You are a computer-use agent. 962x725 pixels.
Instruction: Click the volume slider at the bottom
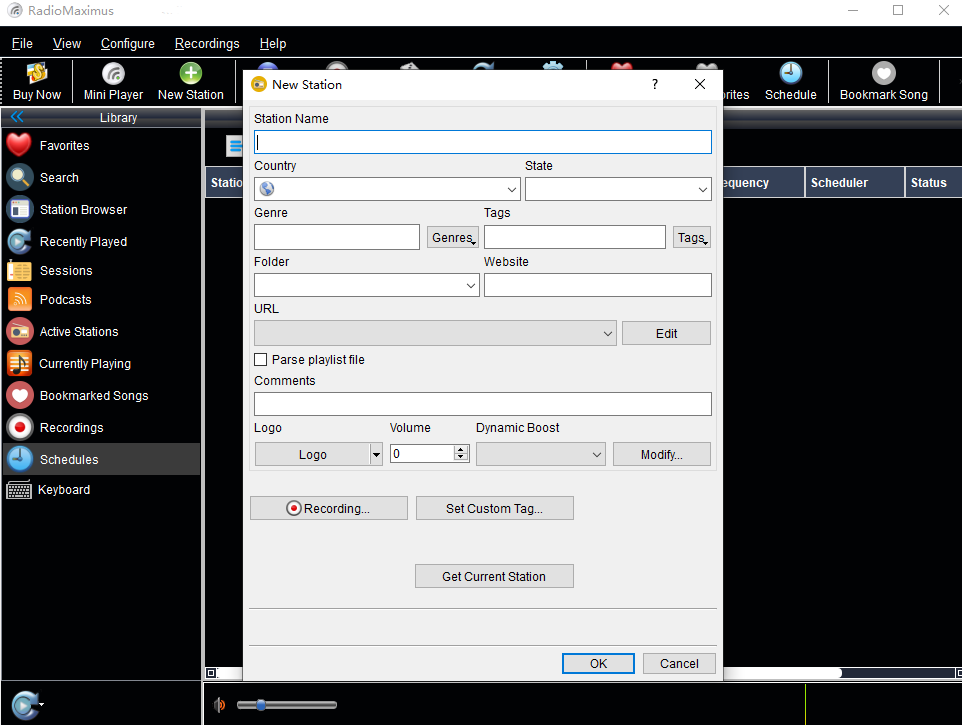(286, 705)
